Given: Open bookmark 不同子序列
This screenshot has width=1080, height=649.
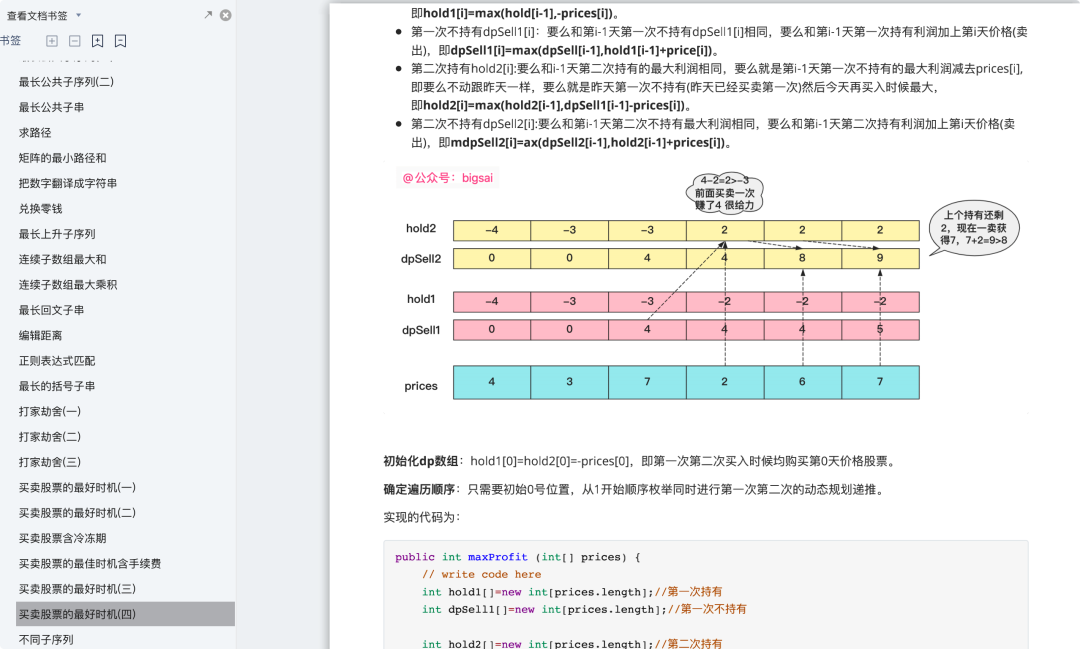Looking at the screenshot, I should [x=46, y=640].
